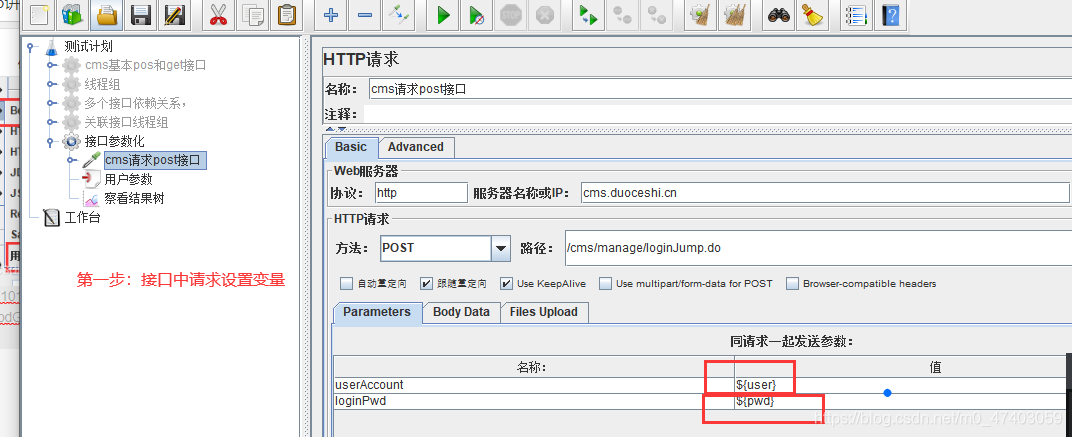Open the Function Helper list icon
1072x437 pixels.
[x=856, y=14]
